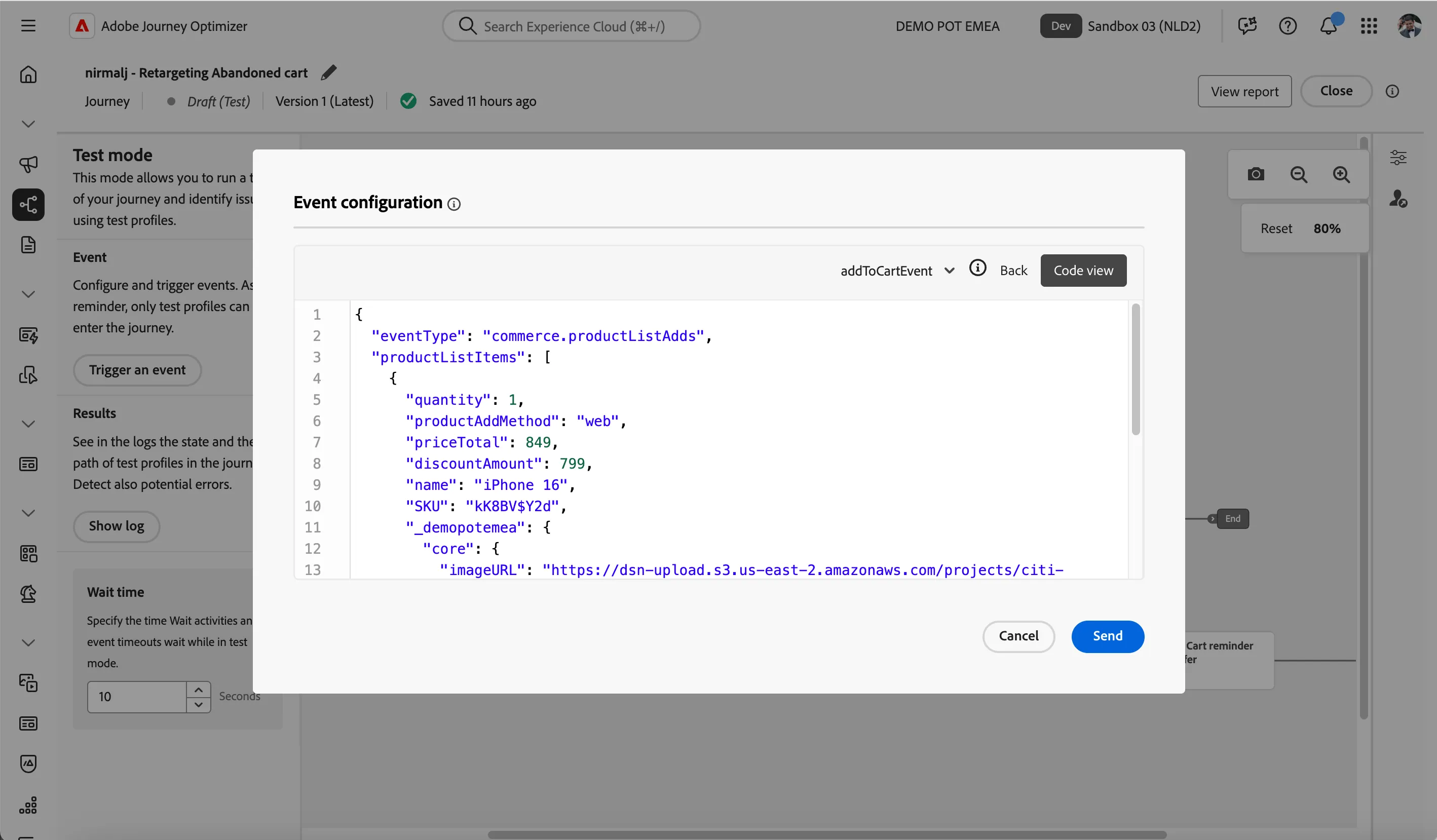Click the Show log button
The width and height of the screenshot is (1437, 840).
[117, 526]
